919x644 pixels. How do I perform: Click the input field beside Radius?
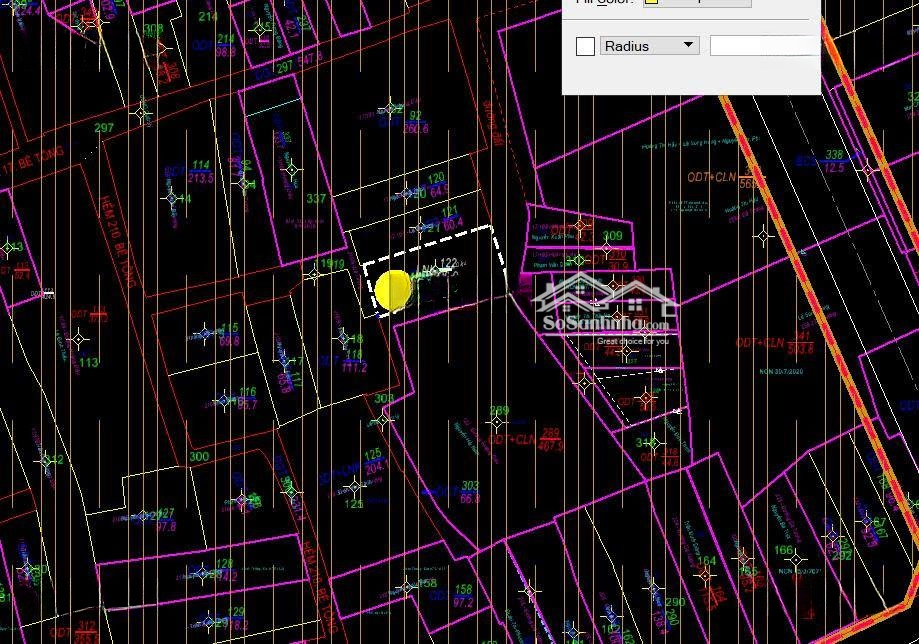[764, 46]
